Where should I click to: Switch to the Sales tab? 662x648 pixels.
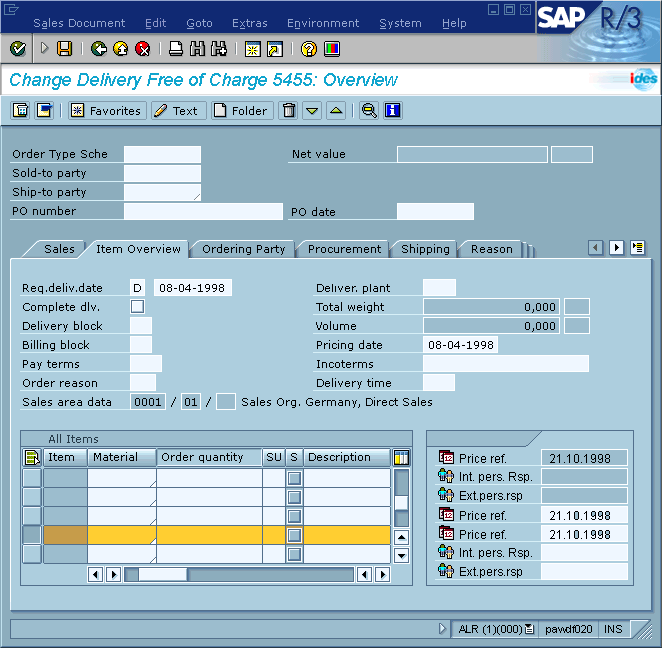[x=59, y=249]
